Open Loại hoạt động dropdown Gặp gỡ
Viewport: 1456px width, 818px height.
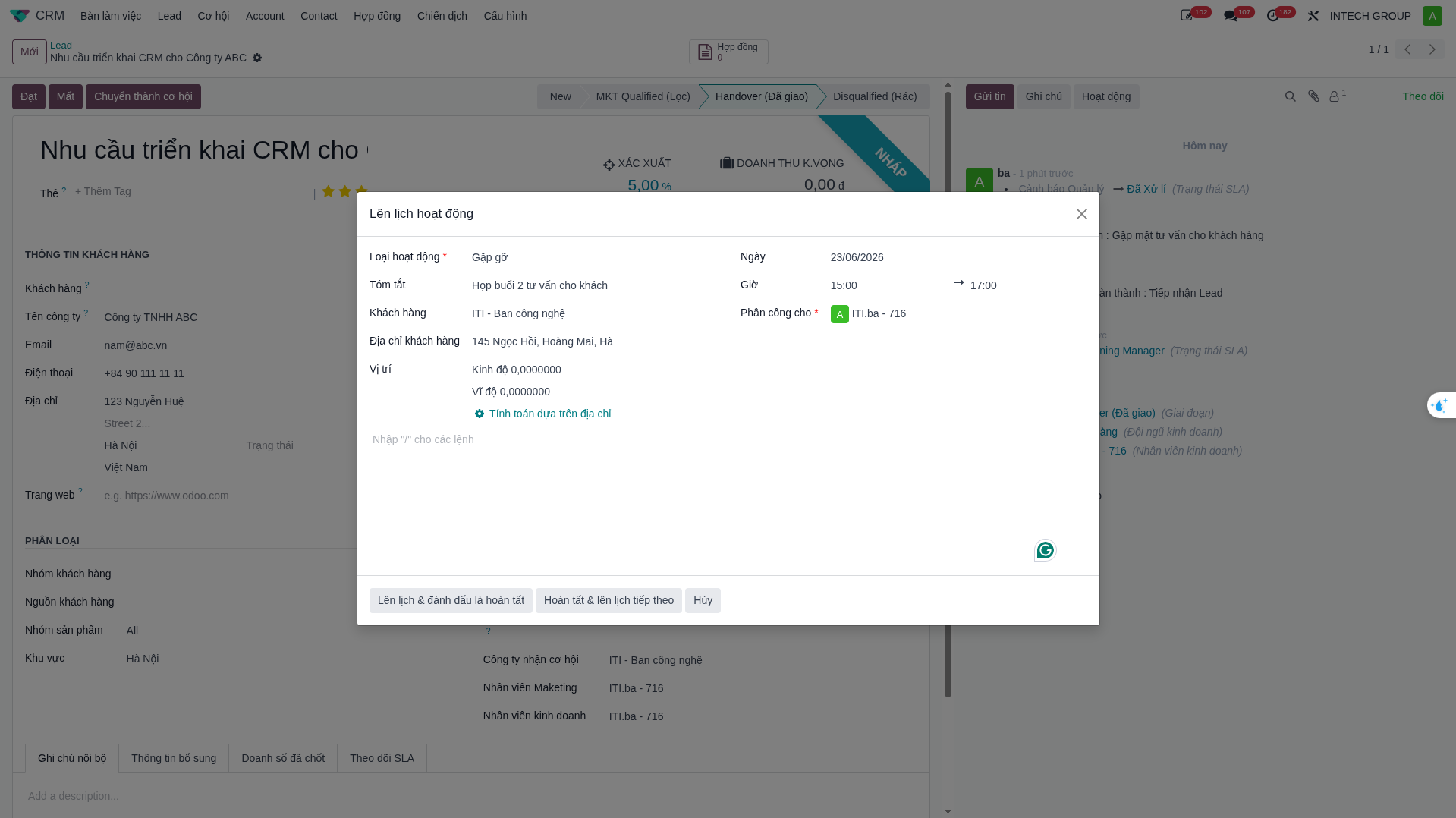pos(596,257)
